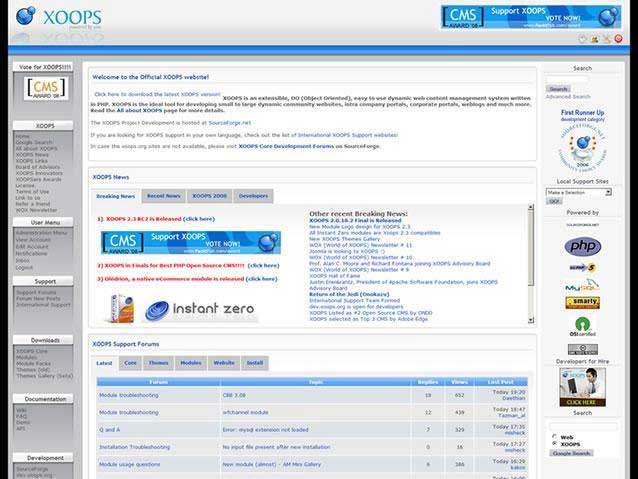Open the Core forum tab
Screen dimensions: 638x479
[x=130, y=363]
